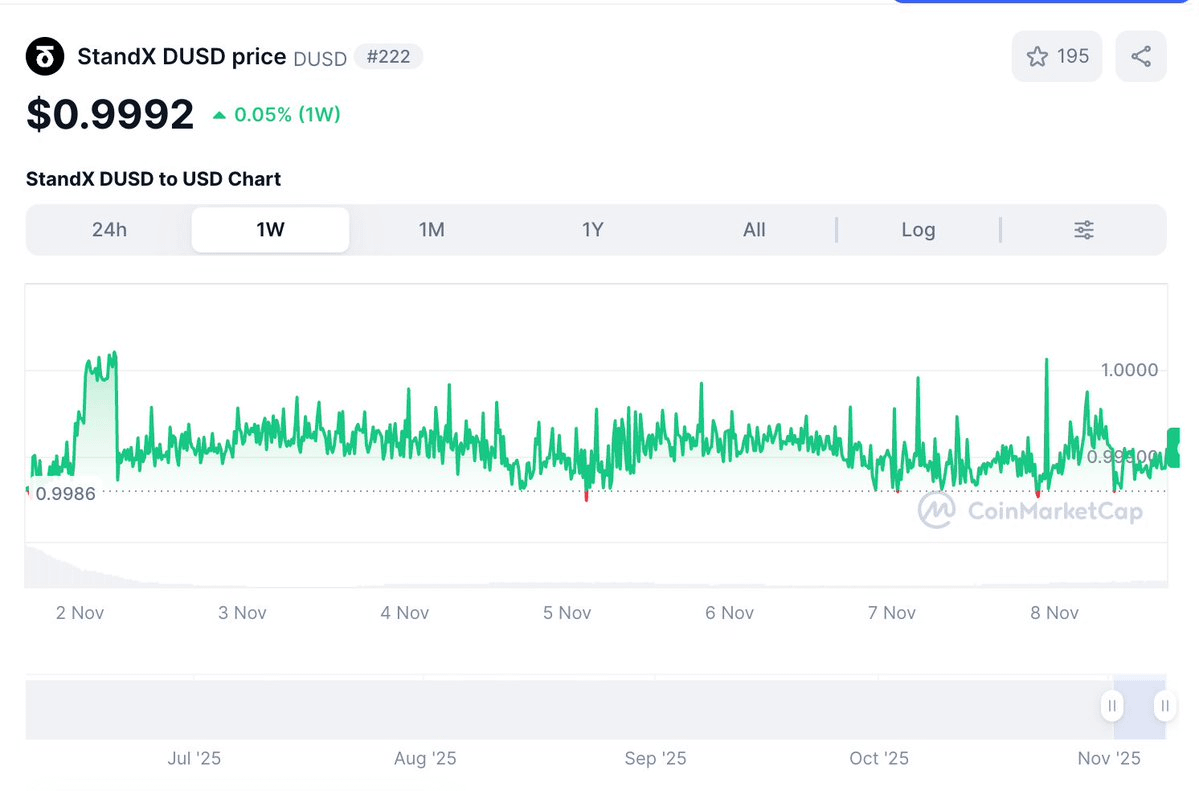Click the $0.9992 current price

pyautogui.click(x=110, y=115)
